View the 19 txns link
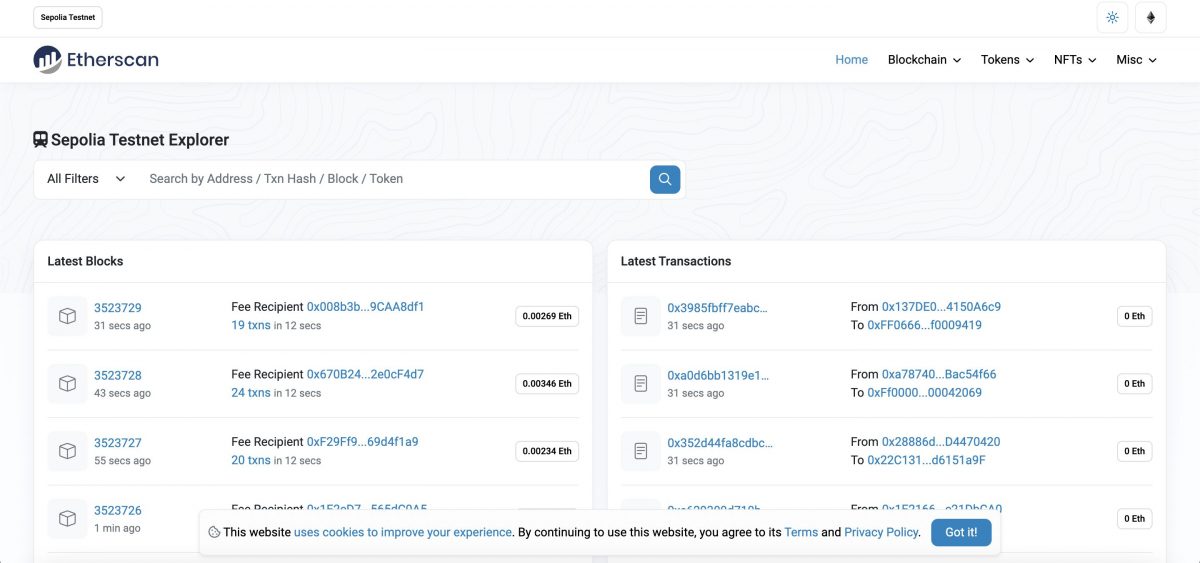The image size is (1200, 563). [251, 325]
